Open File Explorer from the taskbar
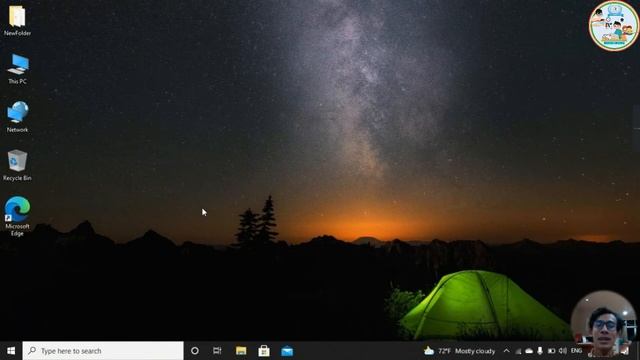 click(241, 351)
